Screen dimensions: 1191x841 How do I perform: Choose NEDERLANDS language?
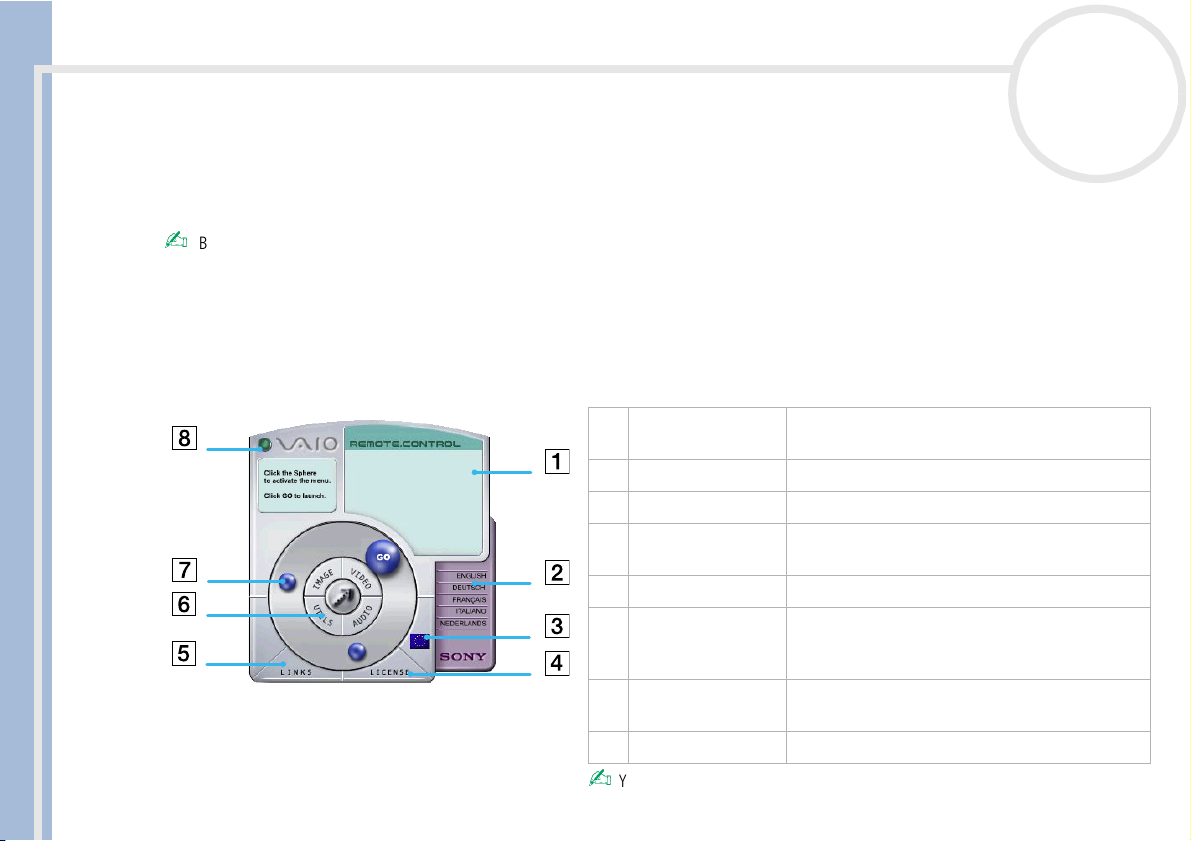click(x=463, y=623)
